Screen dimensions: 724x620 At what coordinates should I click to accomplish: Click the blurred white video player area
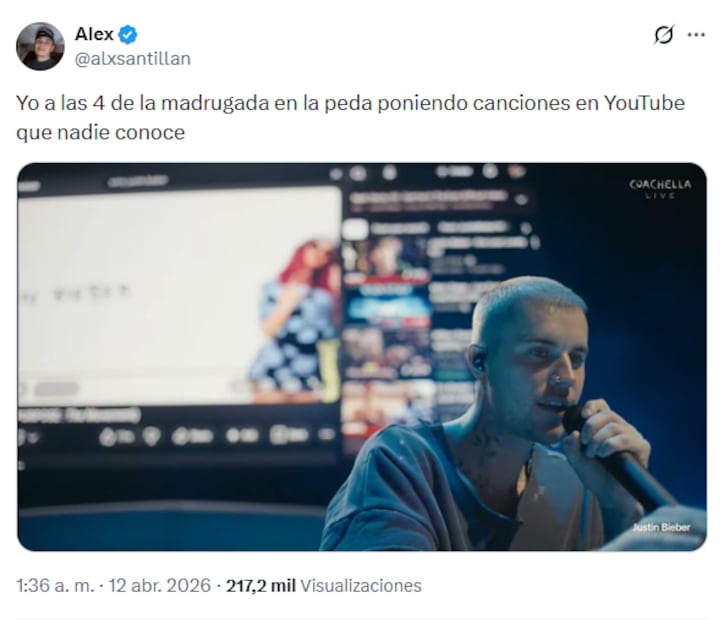(180, 295)
